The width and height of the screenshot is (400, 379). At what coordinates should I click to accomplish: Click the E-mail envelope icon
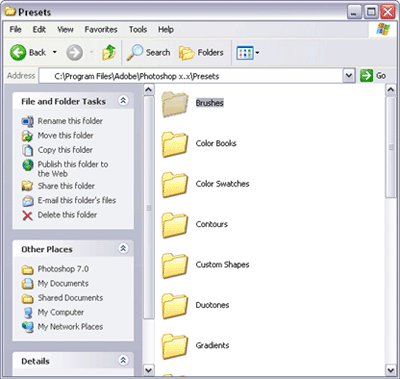pyautogui.click(x=27, y=201)
